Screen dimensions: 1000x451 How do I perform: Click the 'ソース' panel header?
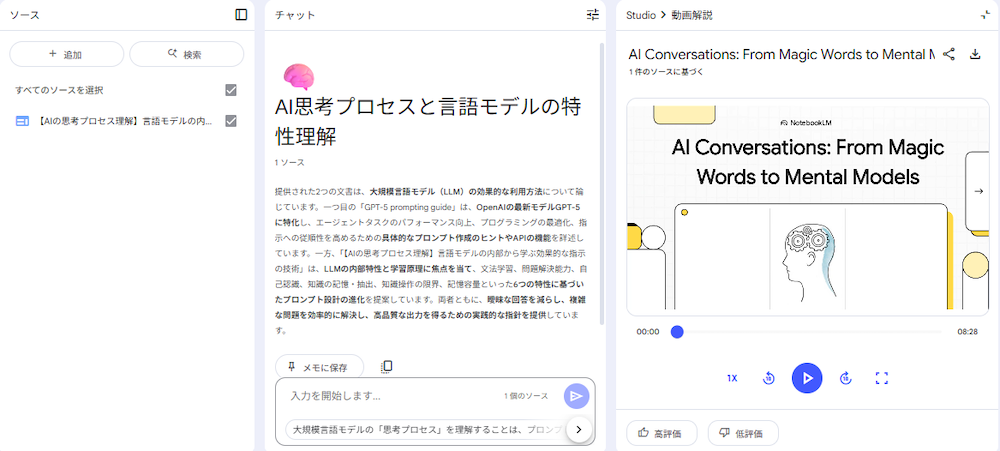point(25,15)
